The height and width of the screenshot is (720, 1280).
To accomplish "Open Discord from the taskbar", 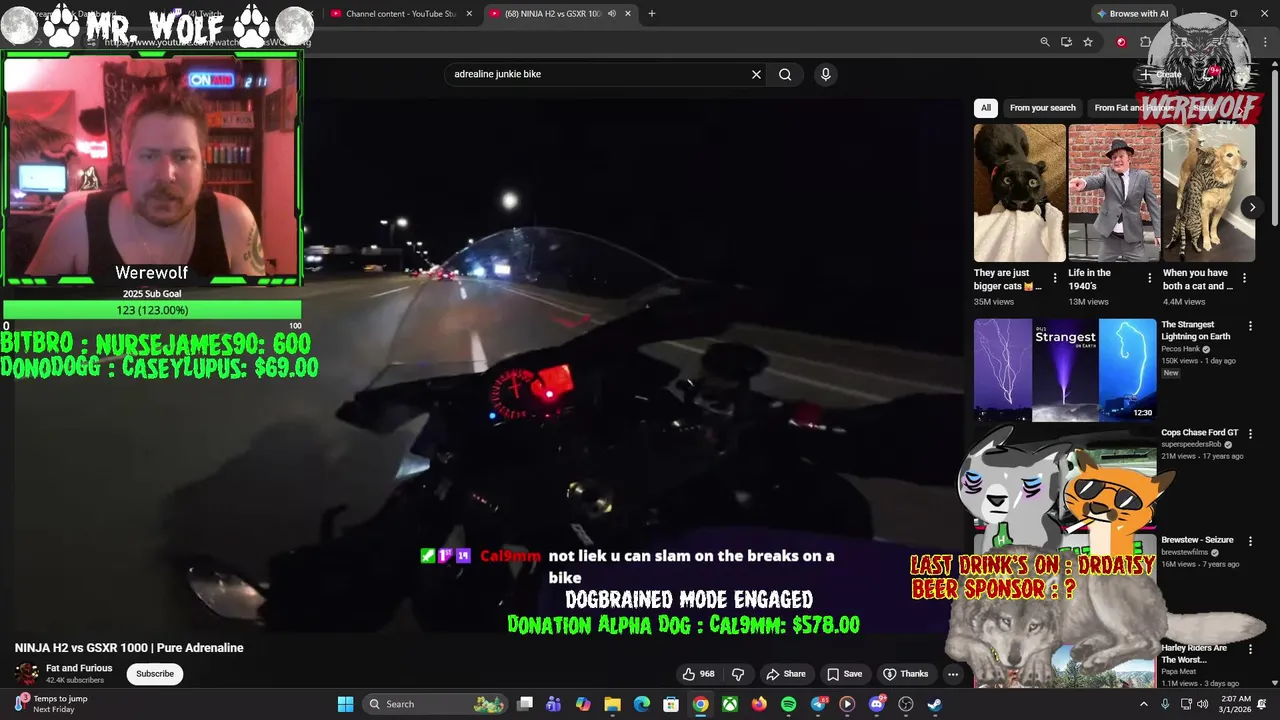I will pyautogui.click(x=877, y=704).
